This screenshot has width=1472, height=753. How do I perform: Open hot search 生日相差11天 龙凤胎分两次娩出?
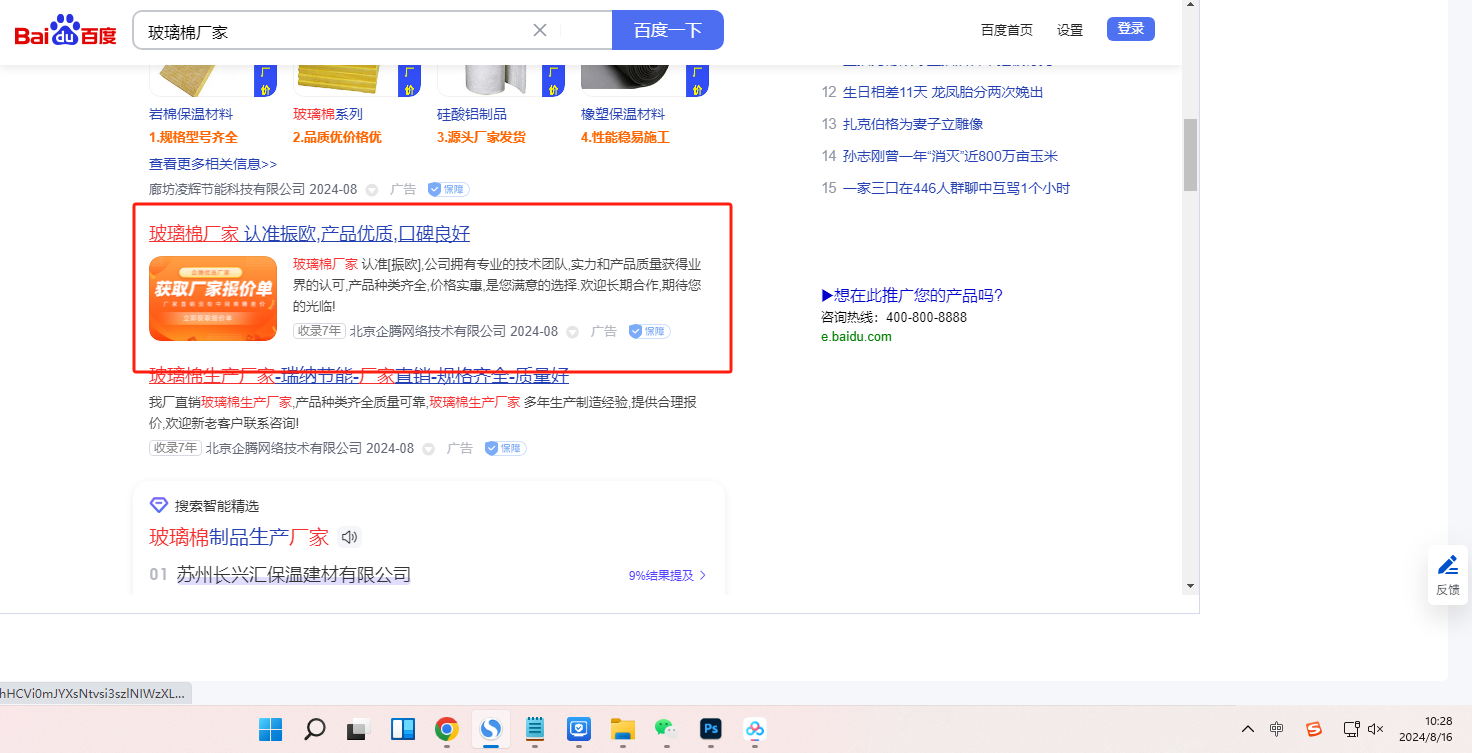click(943, 92)
